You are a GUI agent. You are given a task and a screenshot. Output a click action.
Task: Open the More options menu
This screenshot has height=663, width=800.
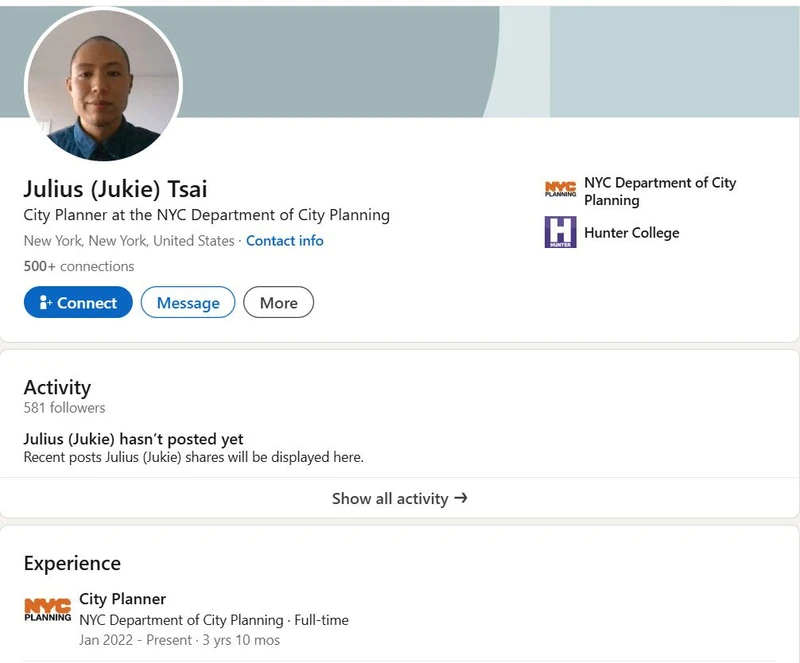click(278, 302)
